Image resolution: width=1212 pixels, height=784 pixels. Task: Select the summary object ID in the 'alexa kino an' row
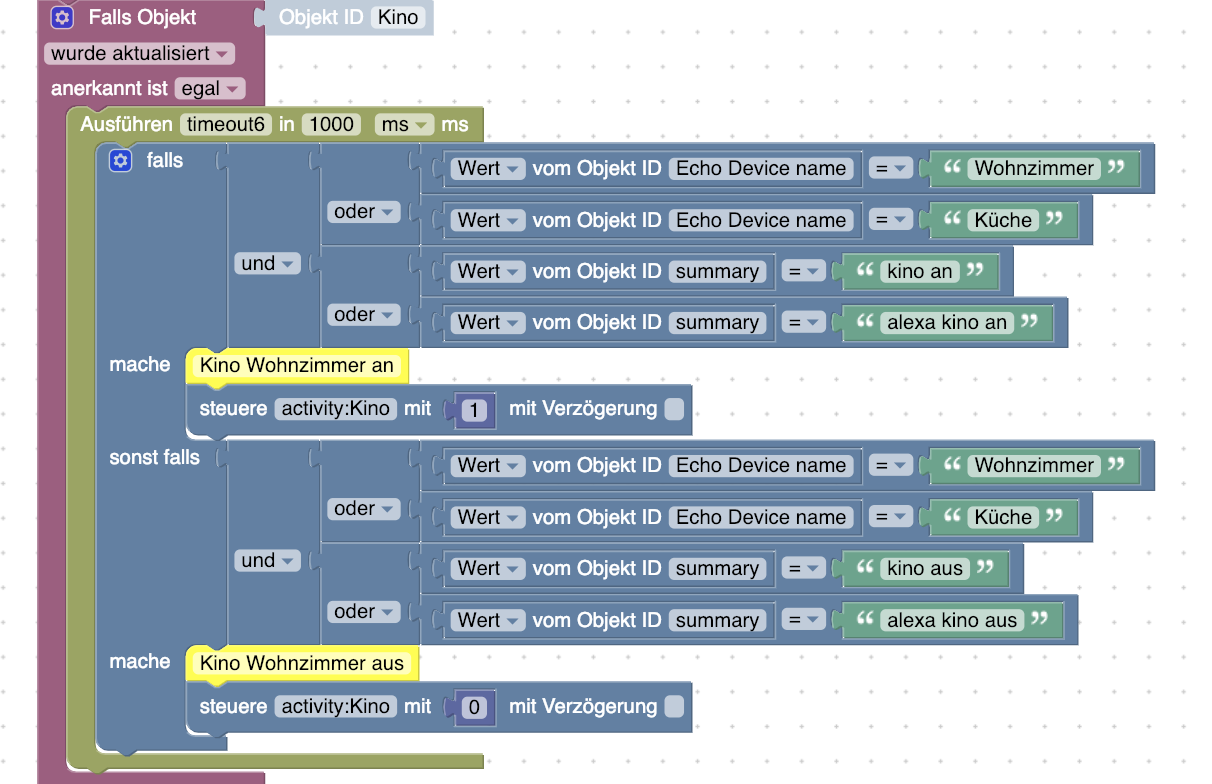click(717, 323)
